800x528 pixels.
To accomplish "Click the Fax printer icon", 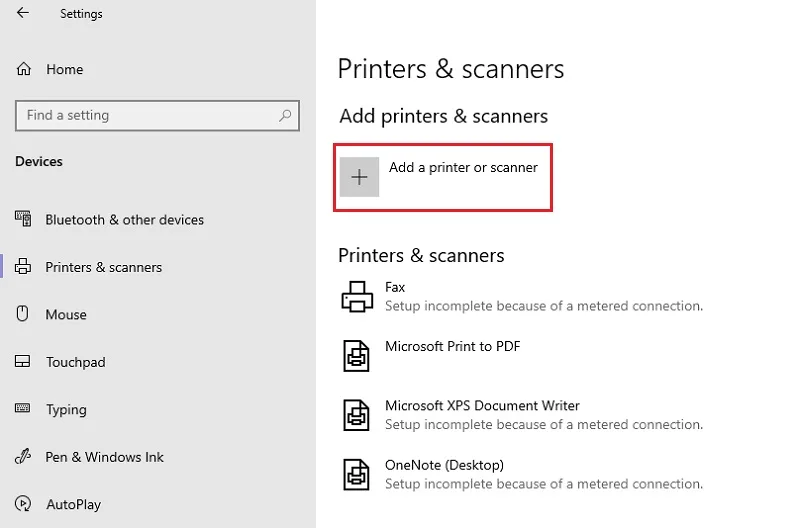I will click(357, 296).
